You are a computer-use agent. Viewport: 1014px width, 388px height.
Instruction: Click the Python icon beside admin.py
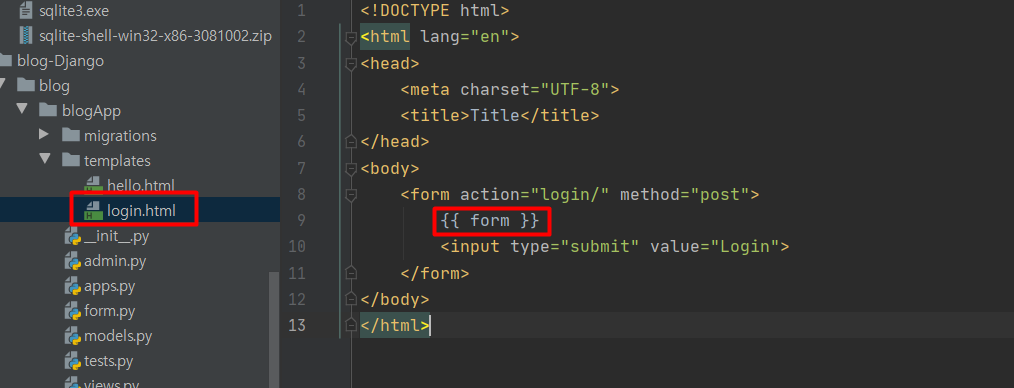(72, 261)
